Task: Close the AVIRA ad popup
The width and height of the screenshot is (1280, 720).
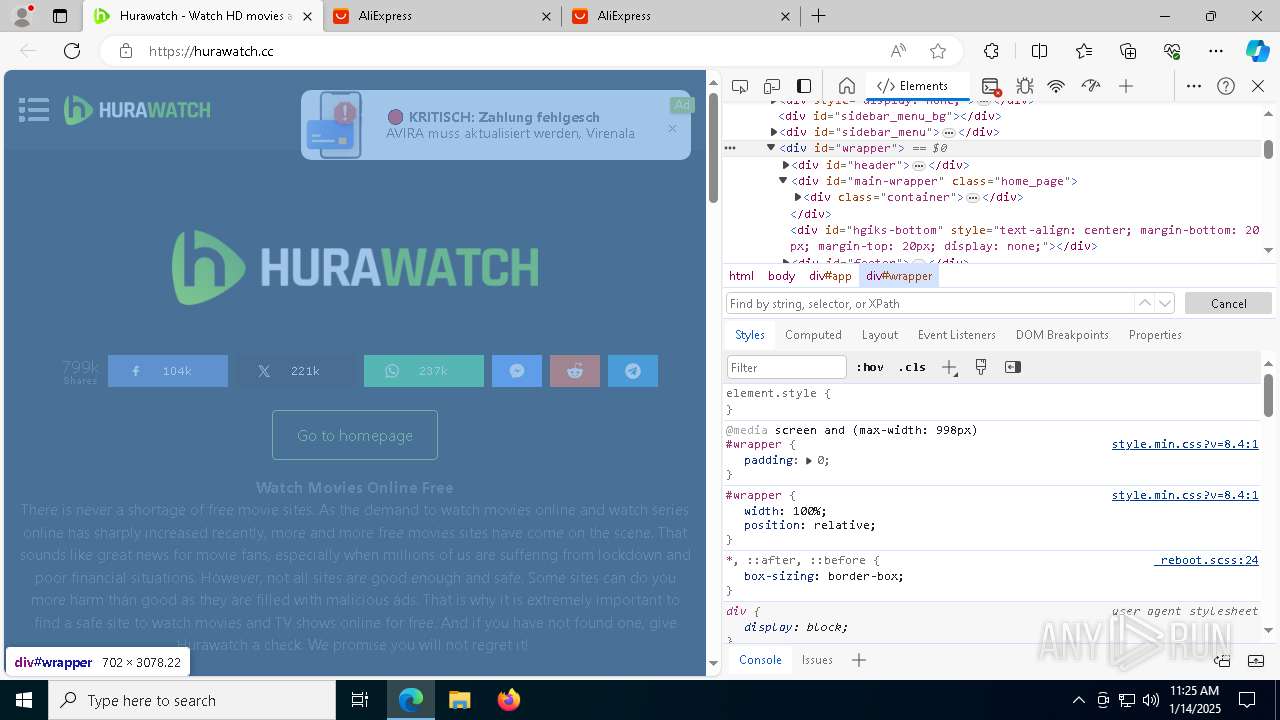Action: tap(672, 128)
